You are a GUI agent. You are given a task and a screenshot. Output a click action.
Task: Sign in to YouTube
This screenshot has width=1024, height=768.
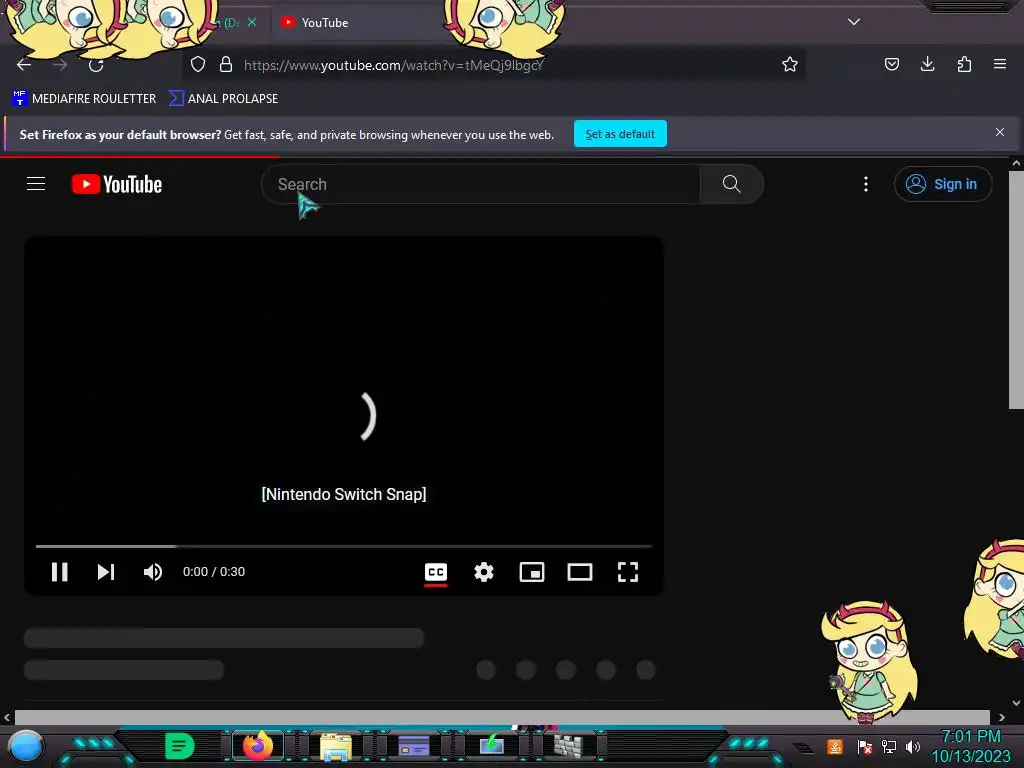tap(943, 184)
